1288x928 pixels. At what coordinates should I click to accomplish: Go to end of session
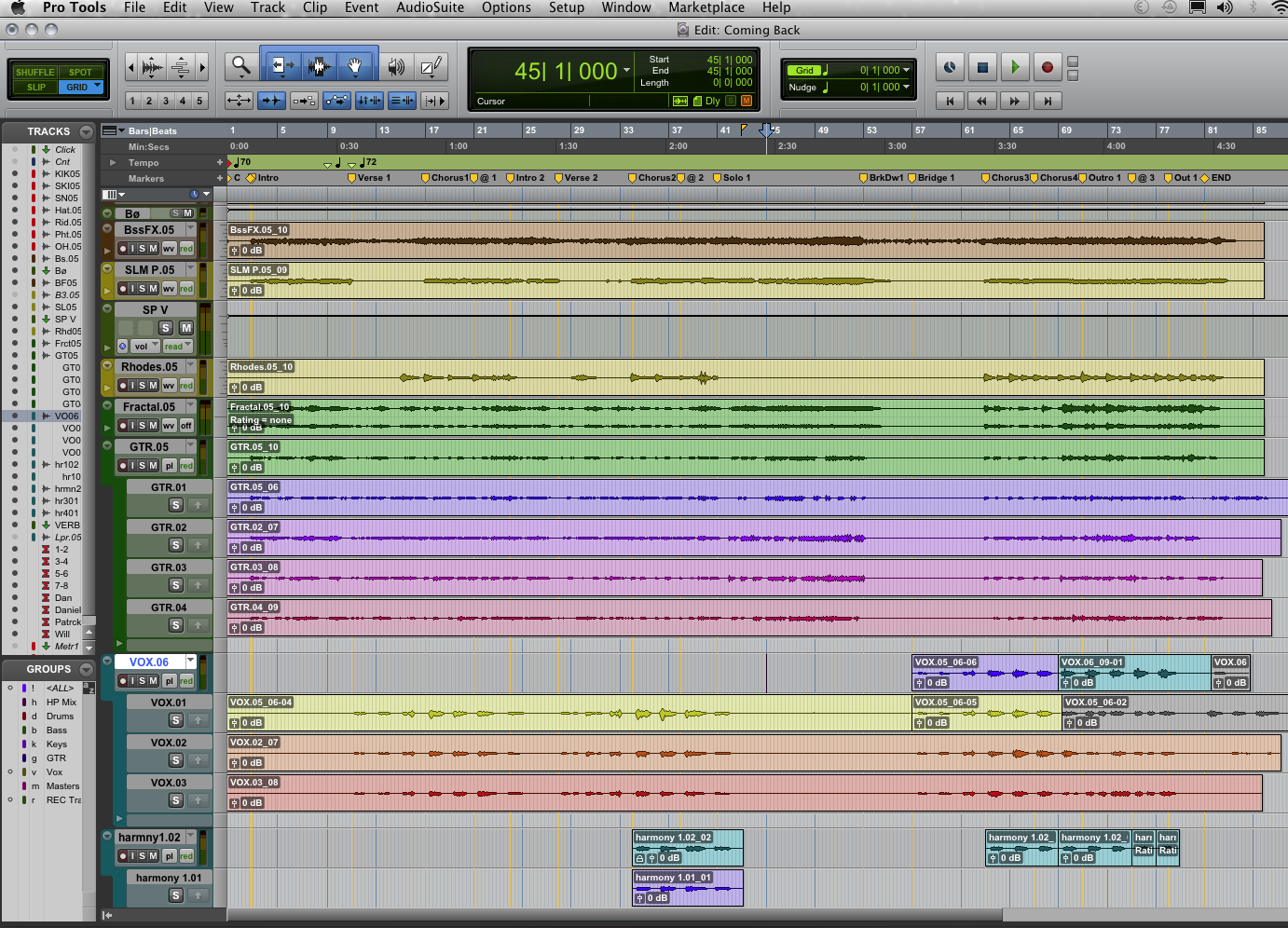tap(1048, 101)
